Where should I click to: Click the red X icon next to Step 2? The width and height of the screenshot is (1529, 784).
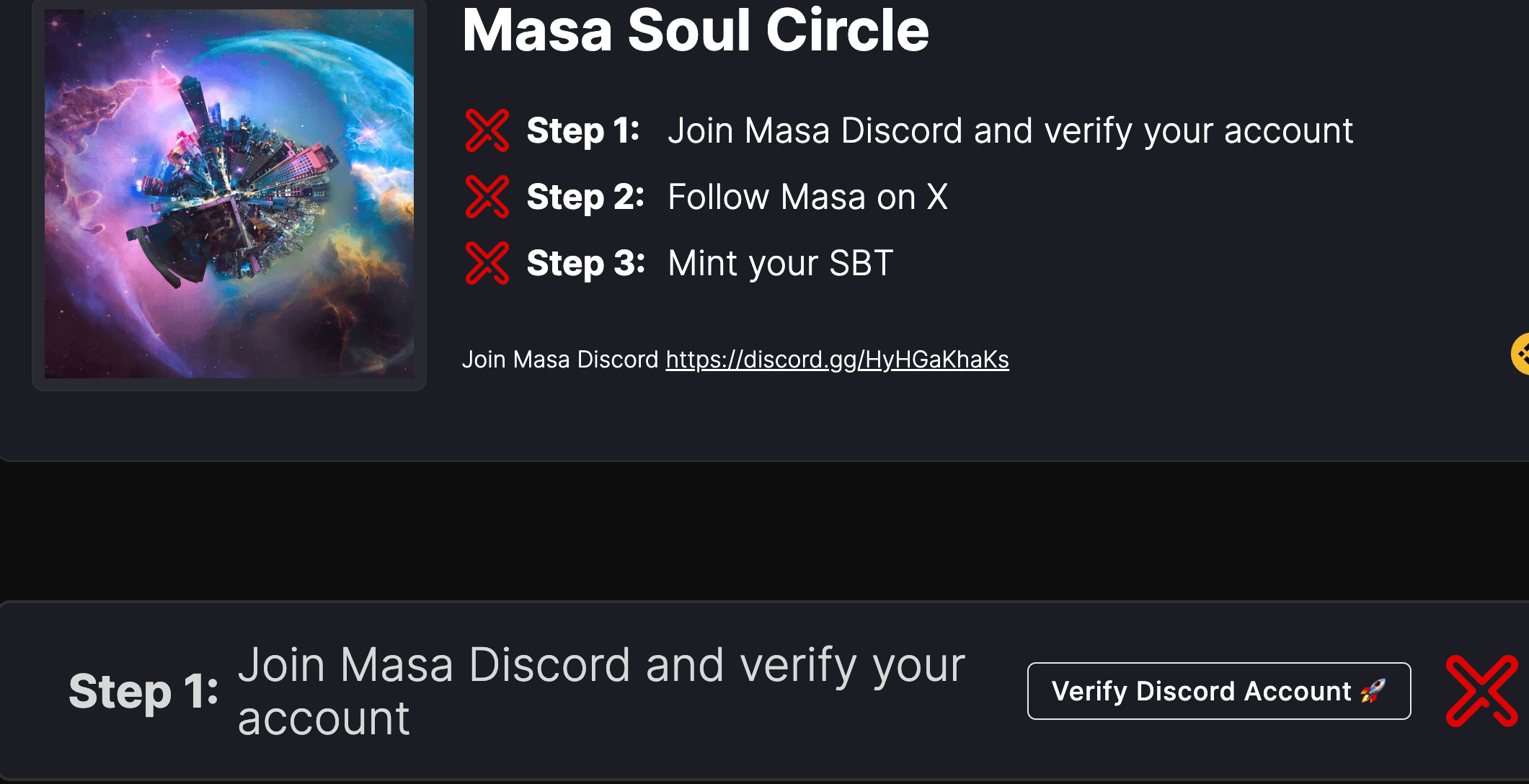(487, 197)
